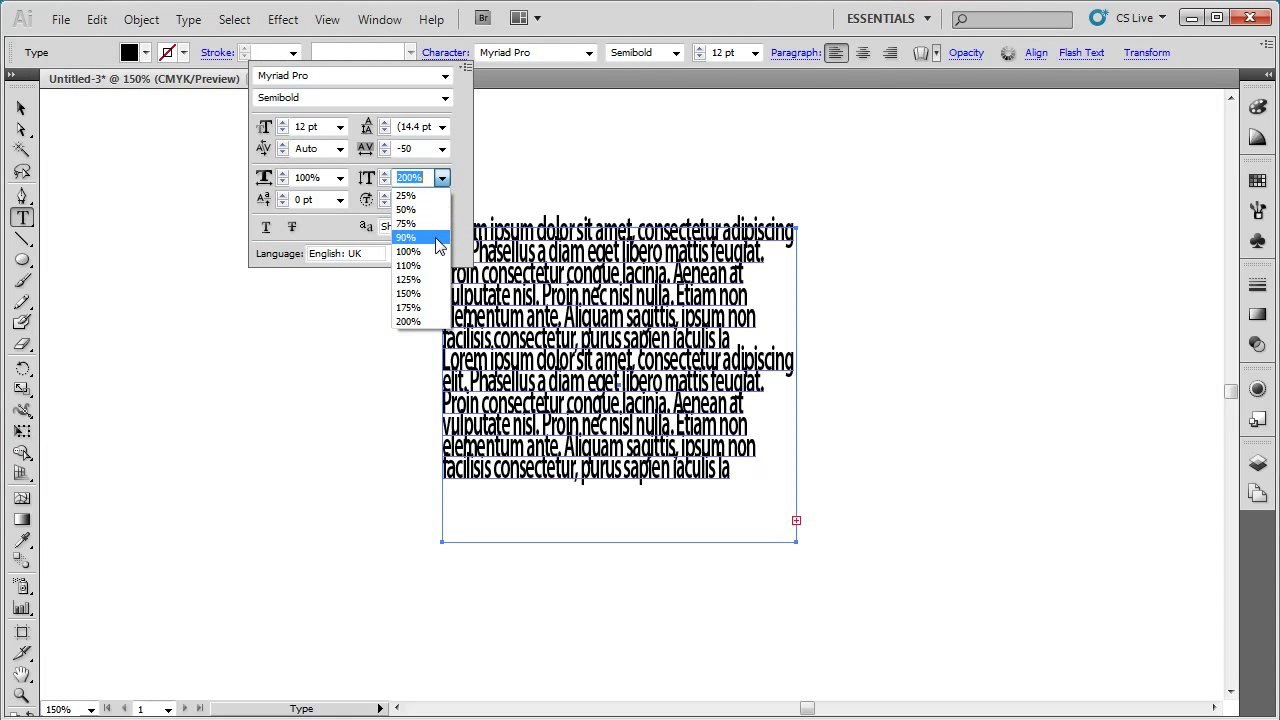The width and height of the screenshot is (1280, 720).
Task: Open the Type menu
Action: pyautogui.click(x=188, y=19)
